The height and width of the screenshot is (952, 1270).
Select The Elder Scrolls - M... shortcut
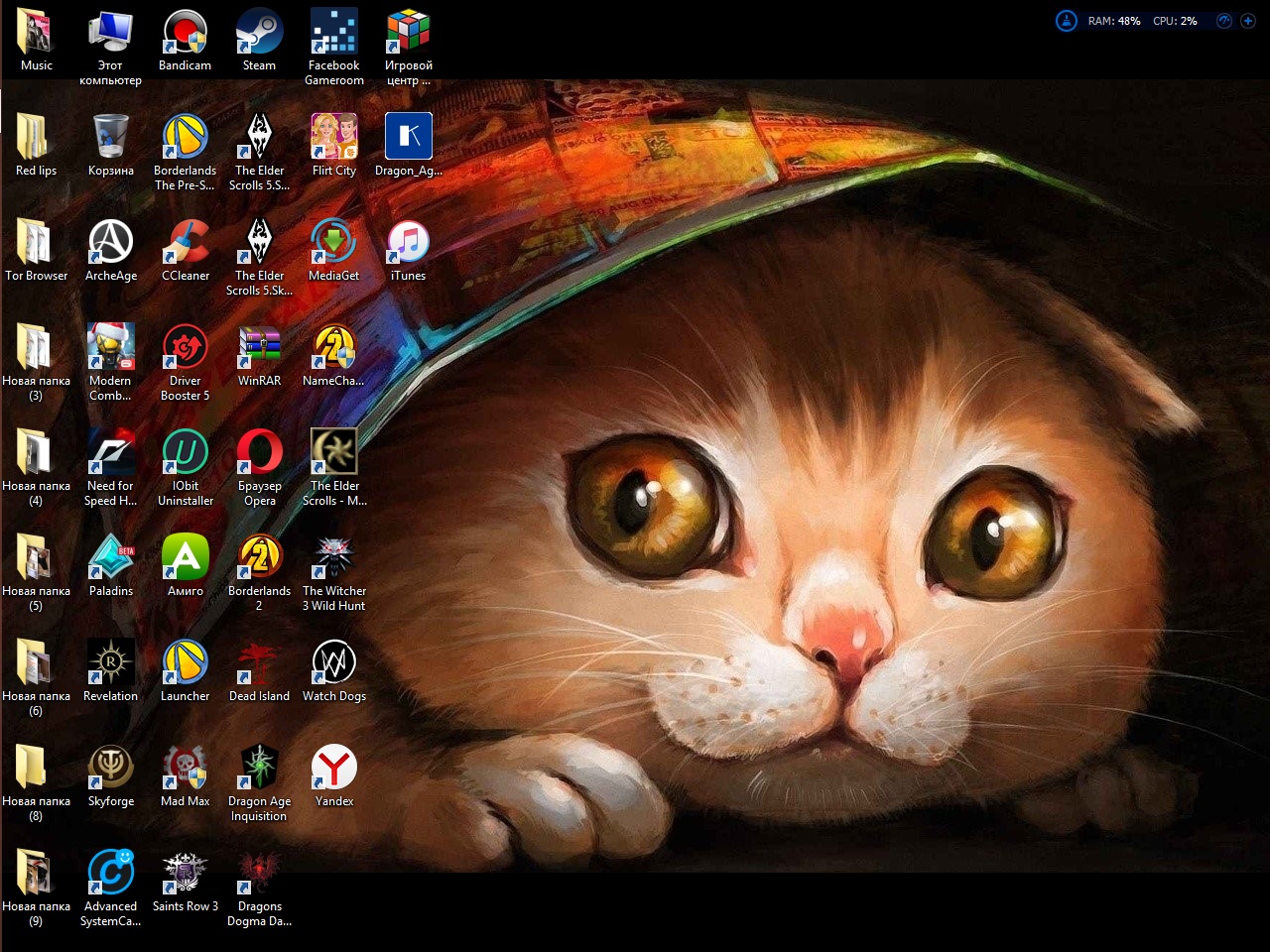tap(333, 468)
